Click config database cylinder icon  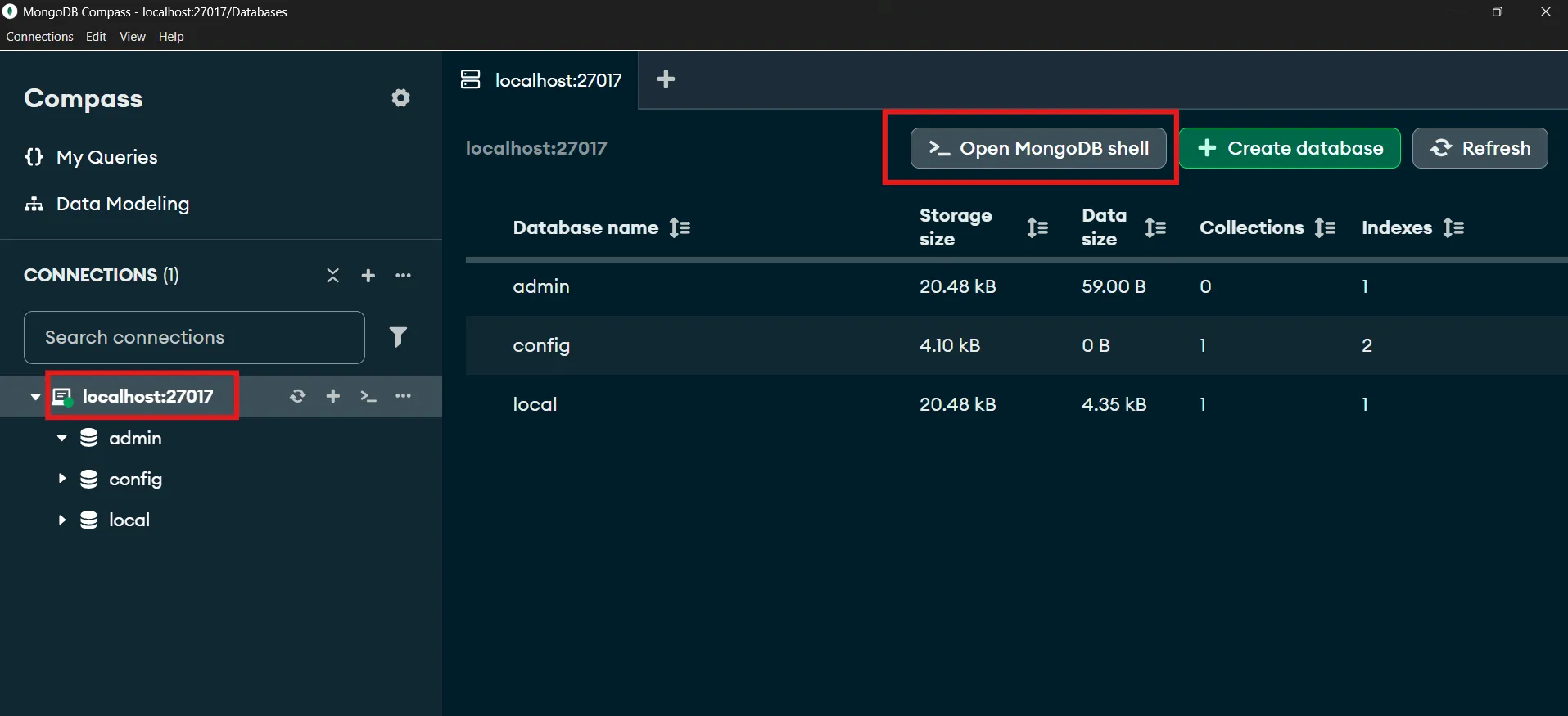(x=88, y=479)
